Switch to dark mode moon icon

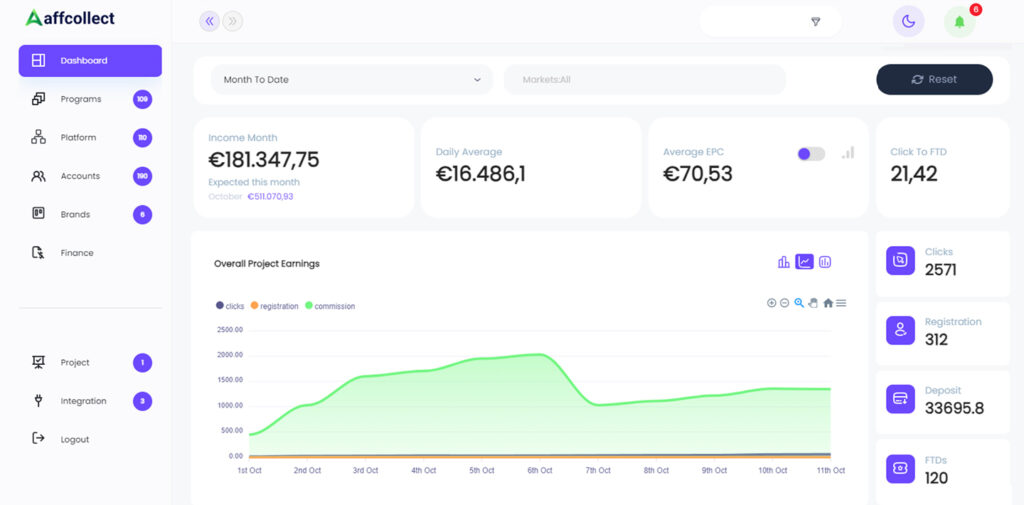click(908, 22)
